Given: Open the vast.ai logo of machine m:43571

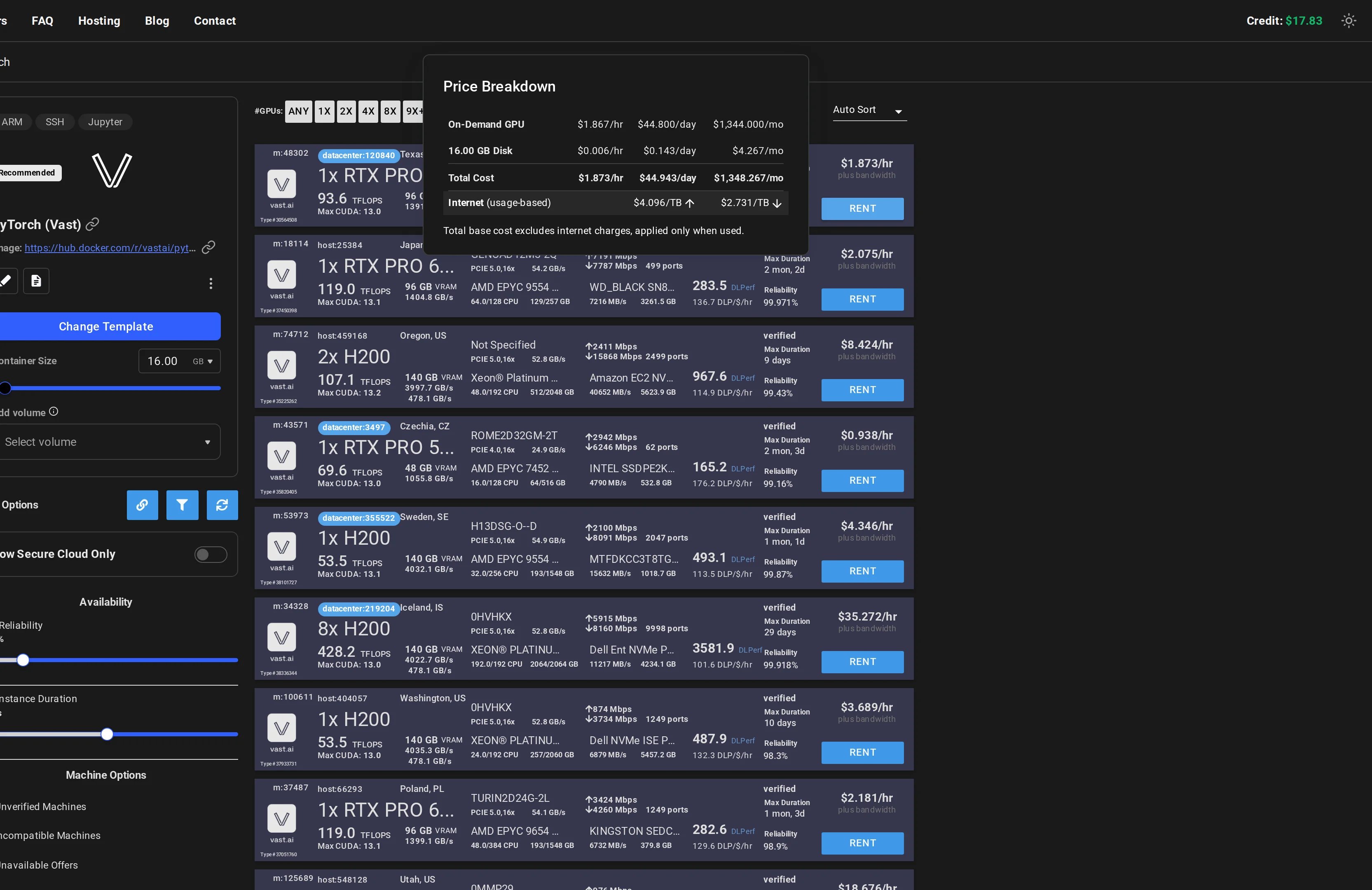Looking at the screenshot, I should coord(282,456).
